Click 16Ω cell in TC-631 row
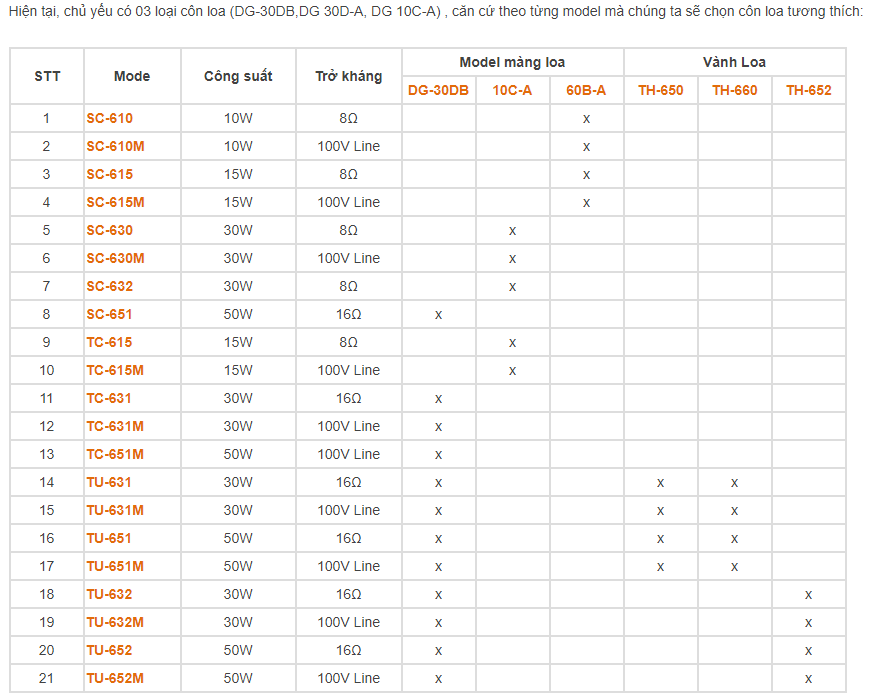Viewport: 879px width, 698px height. pyautogui.click(x=349, y=399)
